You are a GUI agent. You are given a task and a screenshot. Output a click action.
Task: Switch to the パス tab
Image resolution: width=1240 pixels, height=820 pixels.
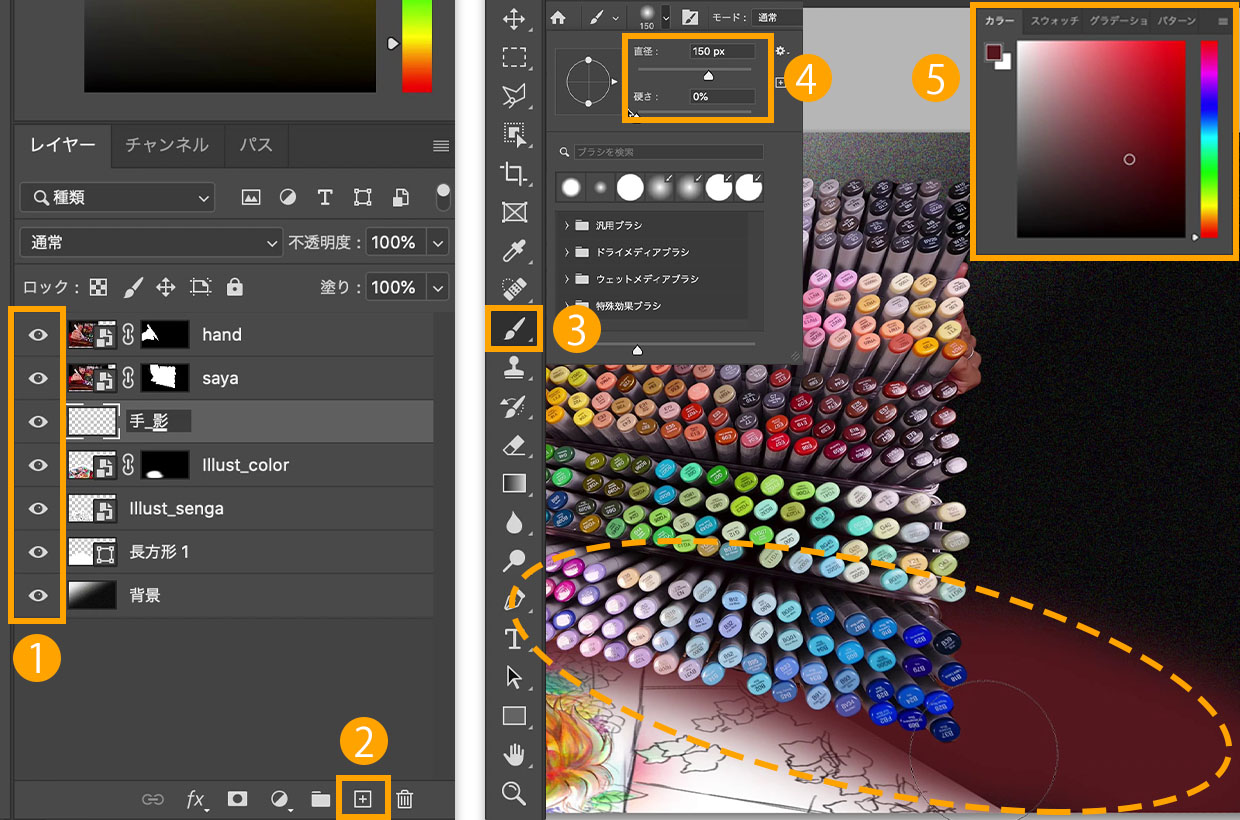[256, 145]
